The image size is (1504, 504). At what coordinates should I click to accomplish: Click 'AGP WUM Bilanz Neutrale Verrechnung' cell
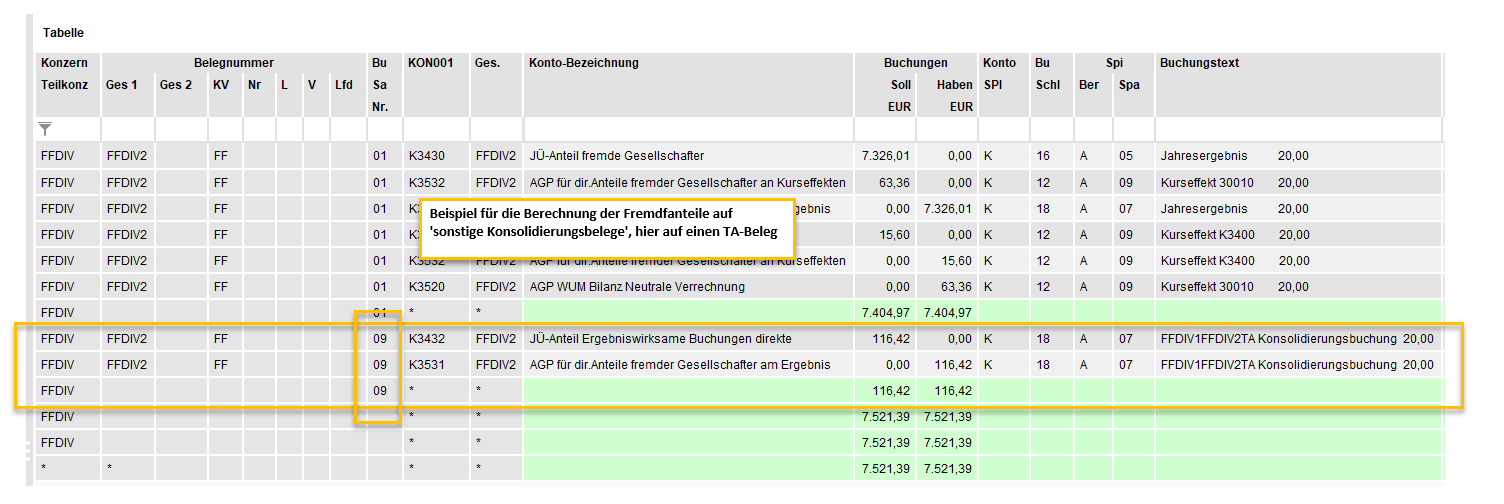tap(637, 287)
